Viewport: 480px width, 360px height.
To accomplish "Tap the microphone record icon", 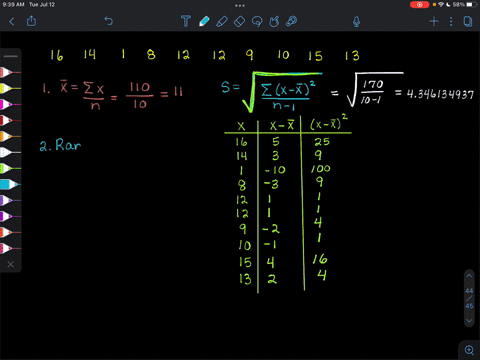I will pos(356,22).
